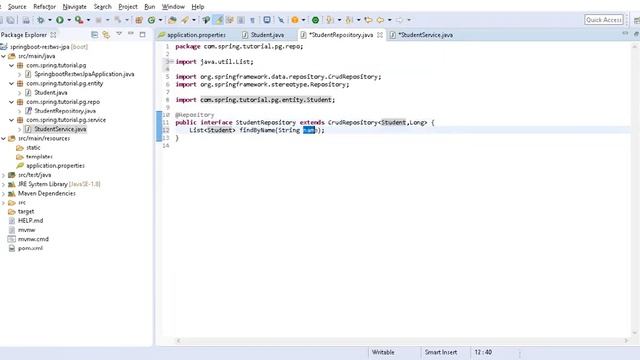This screenshot has height=360, width=640.
Task: Click the Forward navigation arrow icon
Action: pos(399,20)
